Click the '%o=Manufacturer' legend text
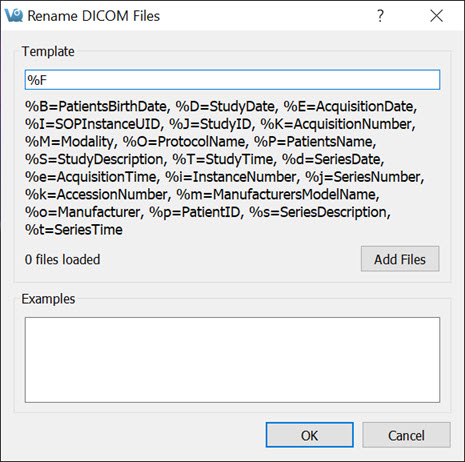This screenshot has height=462, width=465. (x=82, y=212)
